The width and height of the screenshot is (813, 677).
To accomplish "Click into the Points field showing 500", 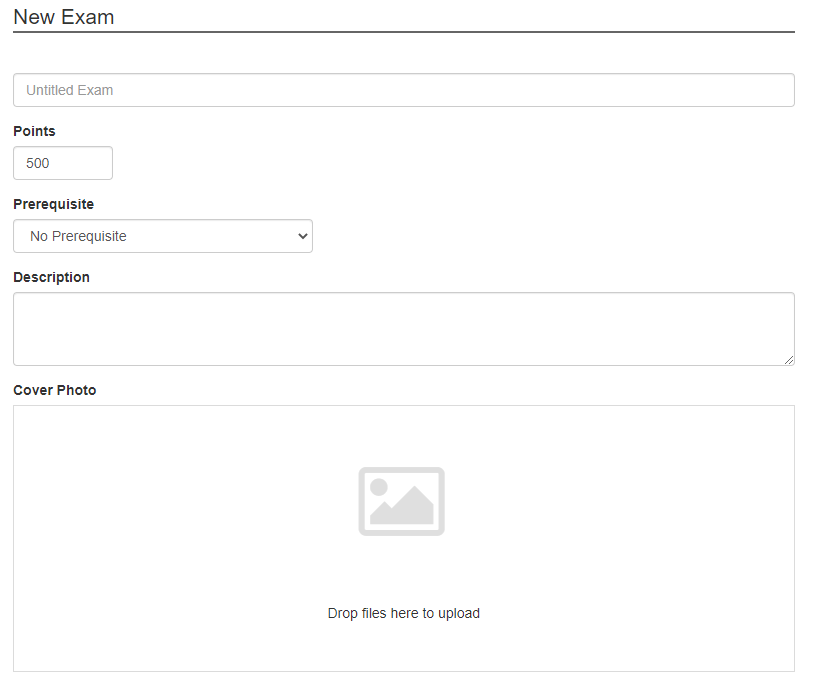I will tap(63, 163).
